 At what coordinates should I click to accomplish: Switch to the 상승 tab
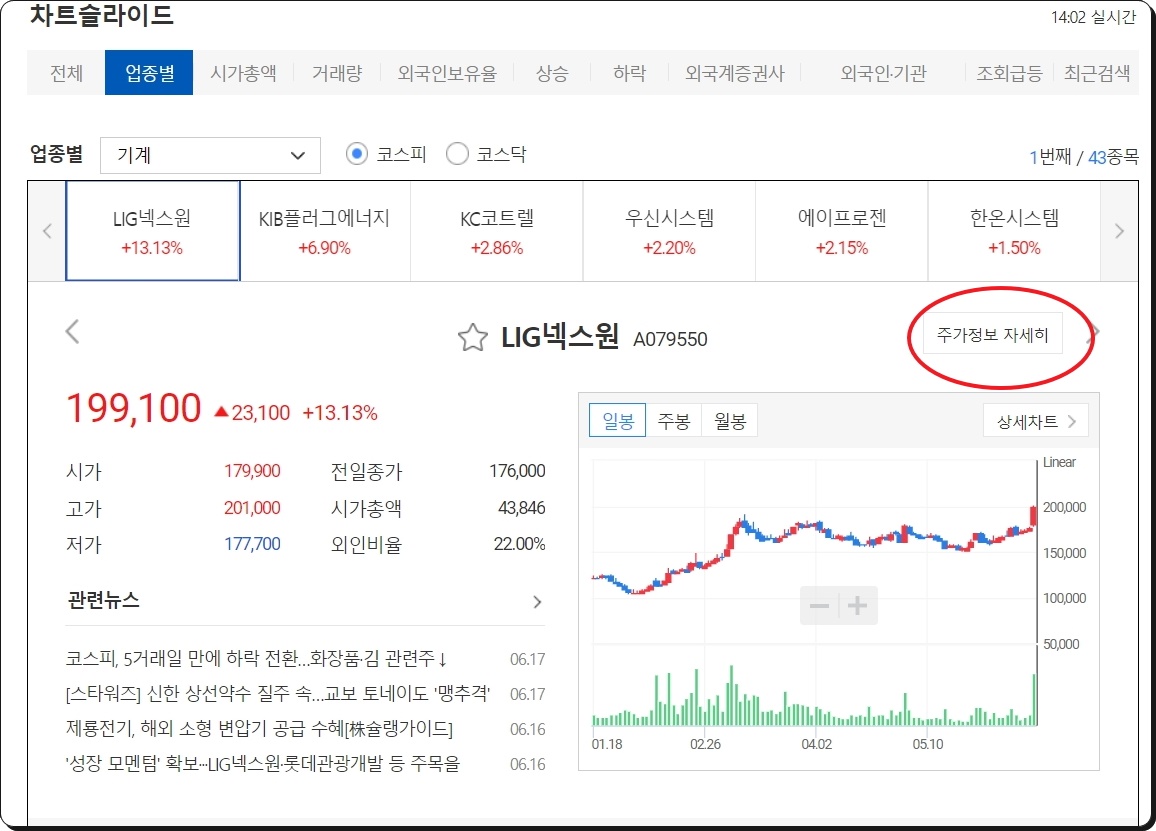pos(551,73)
